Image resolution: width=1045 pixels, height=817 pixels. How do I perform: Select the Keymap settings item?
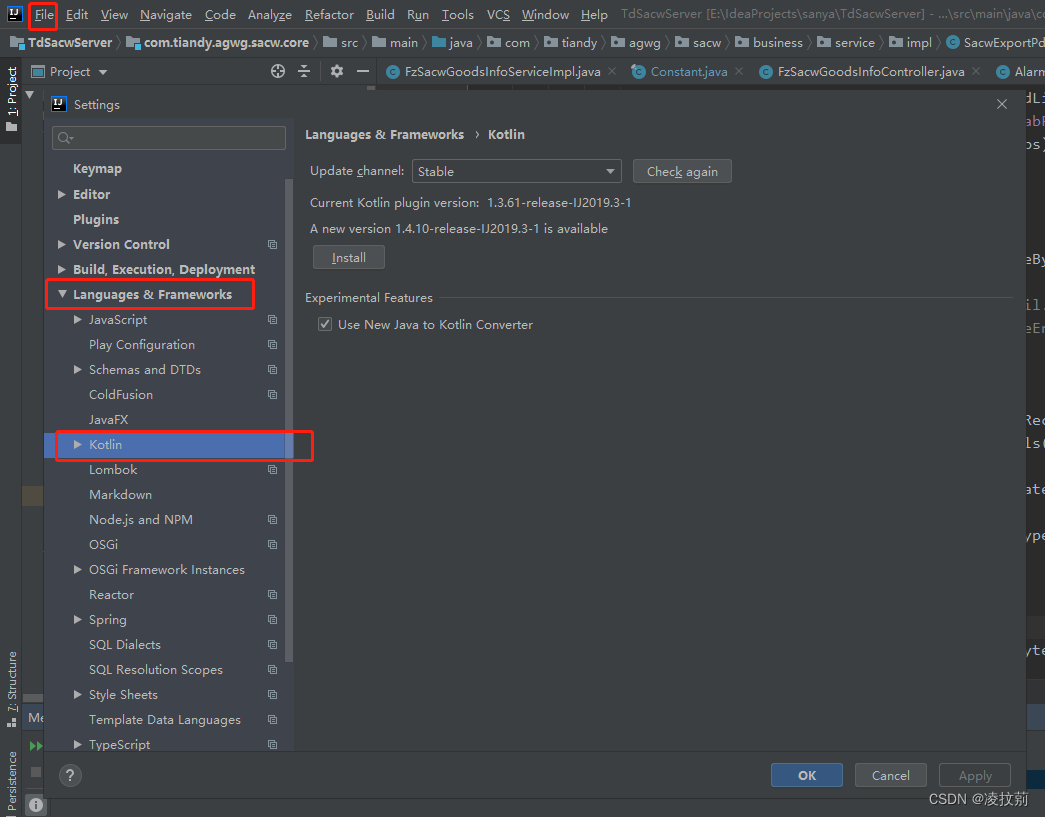[97, 169]
